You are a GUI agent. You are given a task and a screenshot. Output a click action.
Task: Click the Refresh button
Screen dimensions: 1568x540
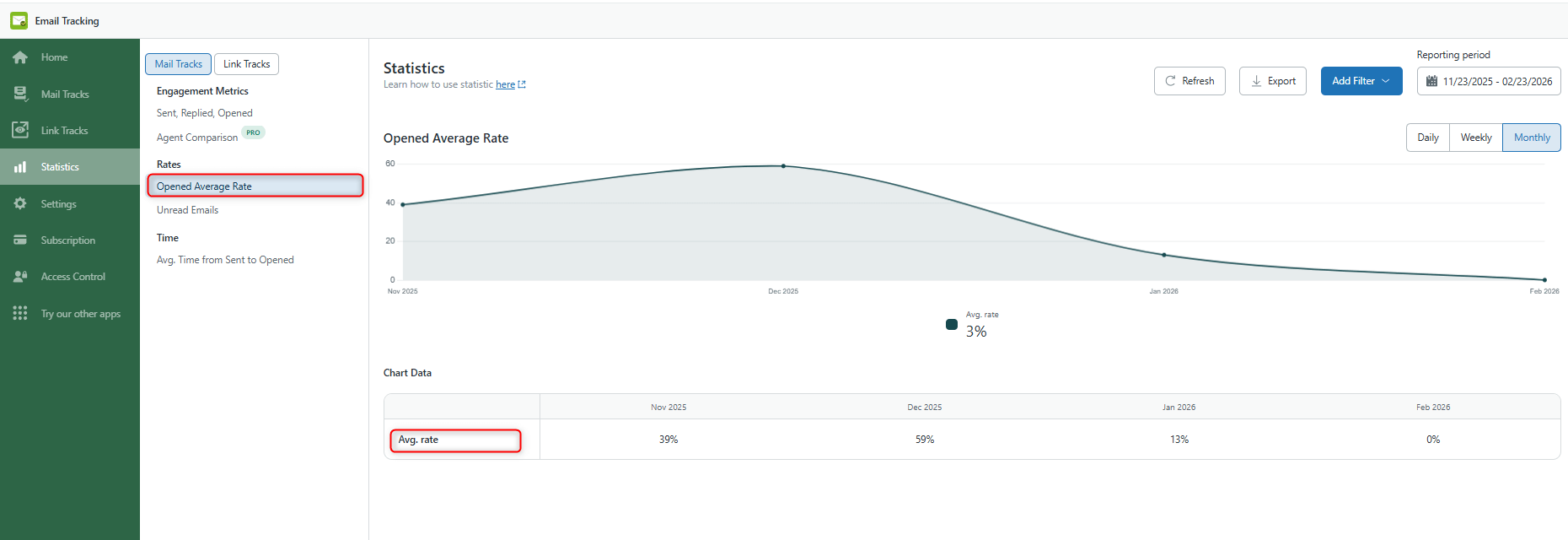point(1189,81)
